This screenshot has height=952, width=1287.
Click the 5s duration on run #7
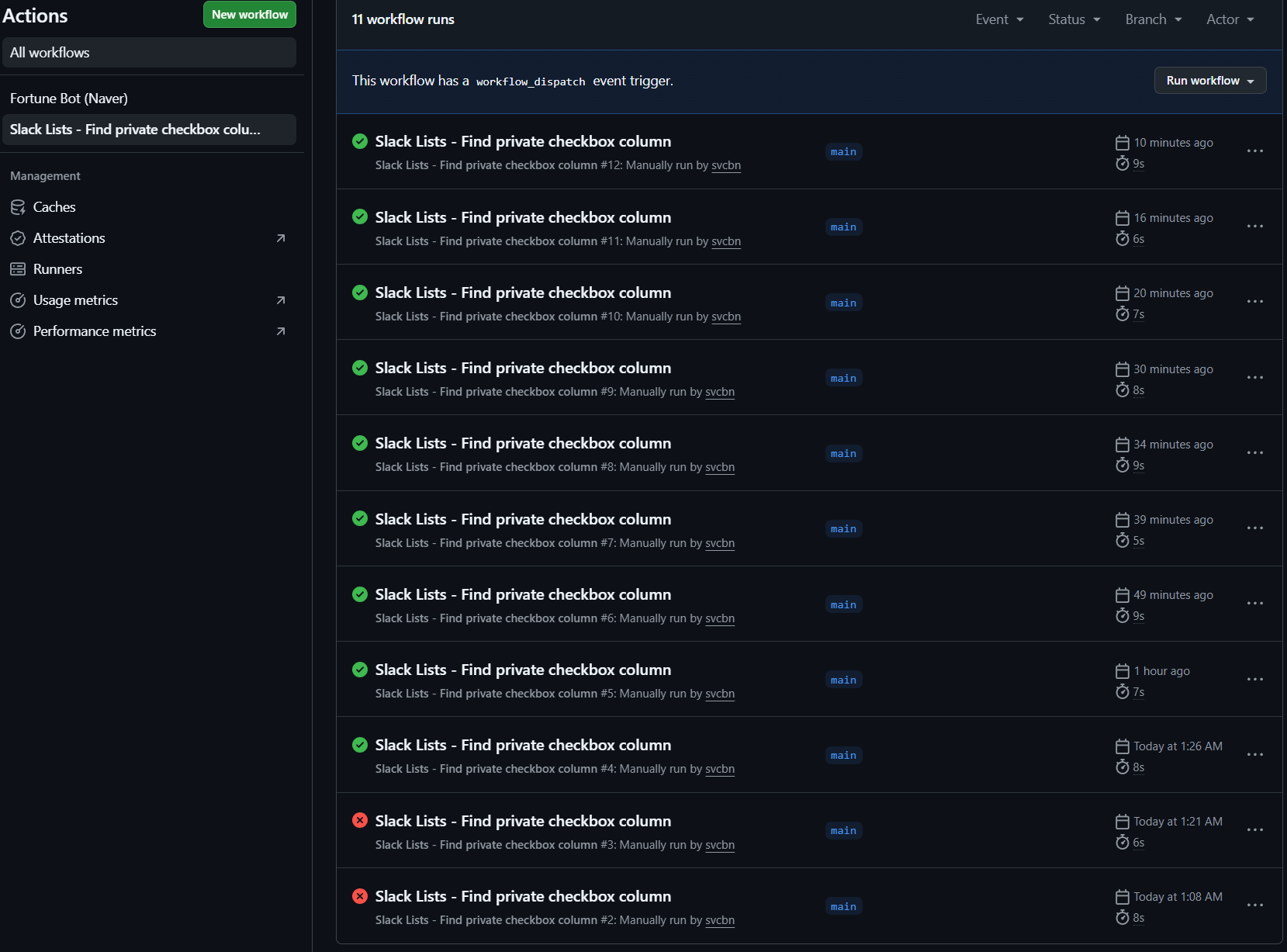(1138, 541)
